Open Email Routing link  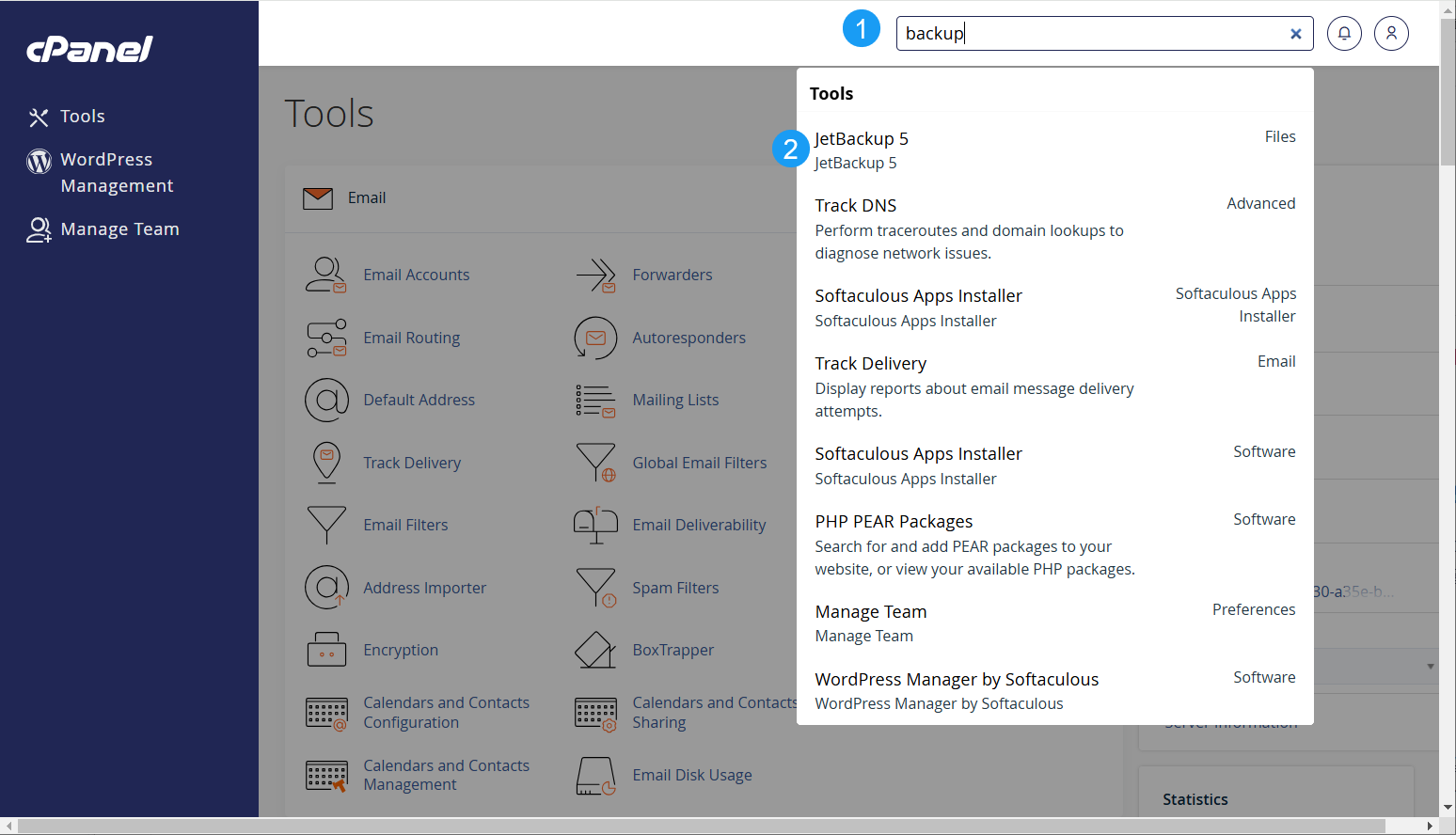412,338
